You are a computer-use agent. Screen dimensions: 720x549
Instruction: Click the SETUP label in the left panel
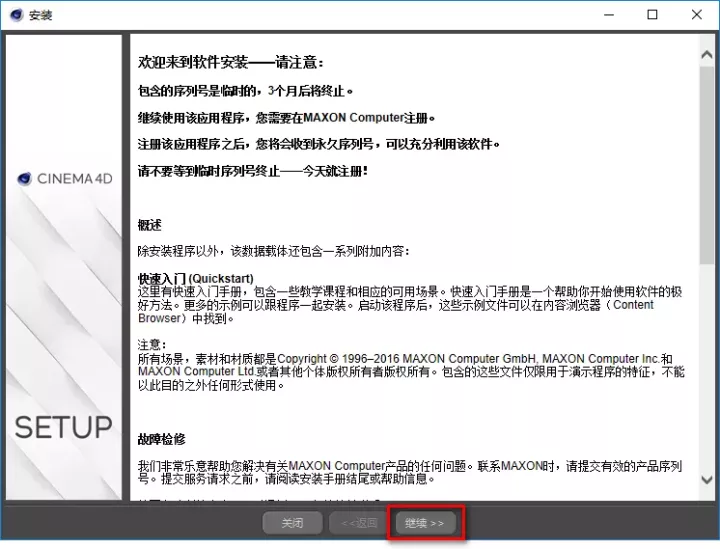coord(63,428)
